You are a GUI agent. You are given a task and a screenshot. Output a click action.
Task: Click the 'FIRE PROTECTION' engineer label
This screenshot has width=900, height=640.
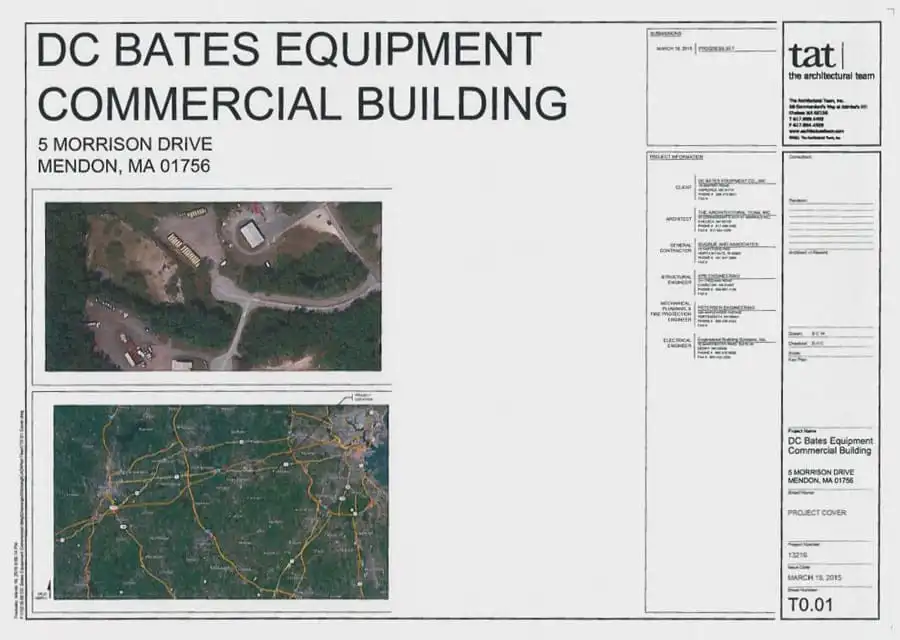(x=671, y=314)
